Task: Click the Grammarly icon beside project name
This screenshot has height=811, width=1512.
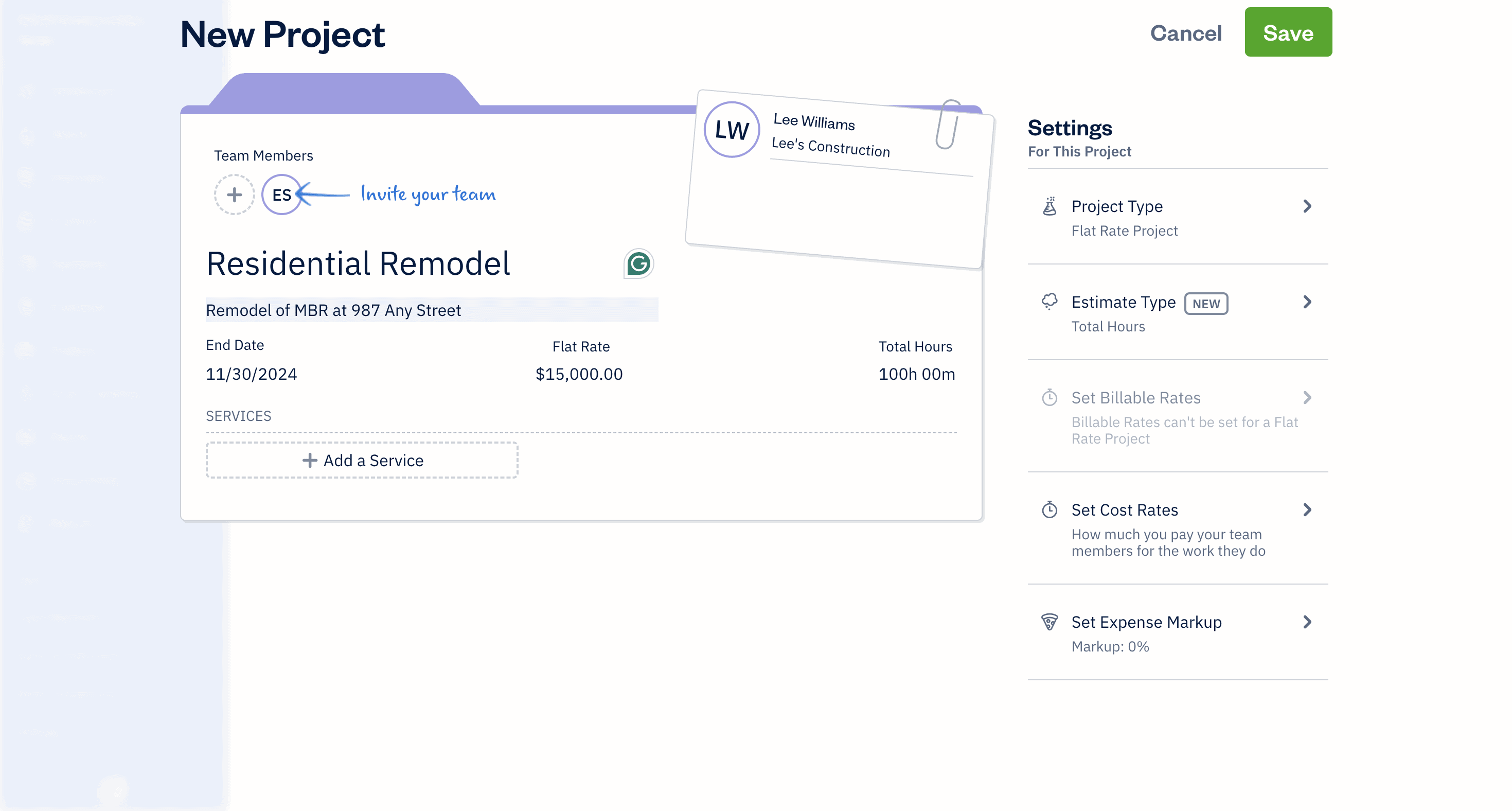Action: point(638,263)
